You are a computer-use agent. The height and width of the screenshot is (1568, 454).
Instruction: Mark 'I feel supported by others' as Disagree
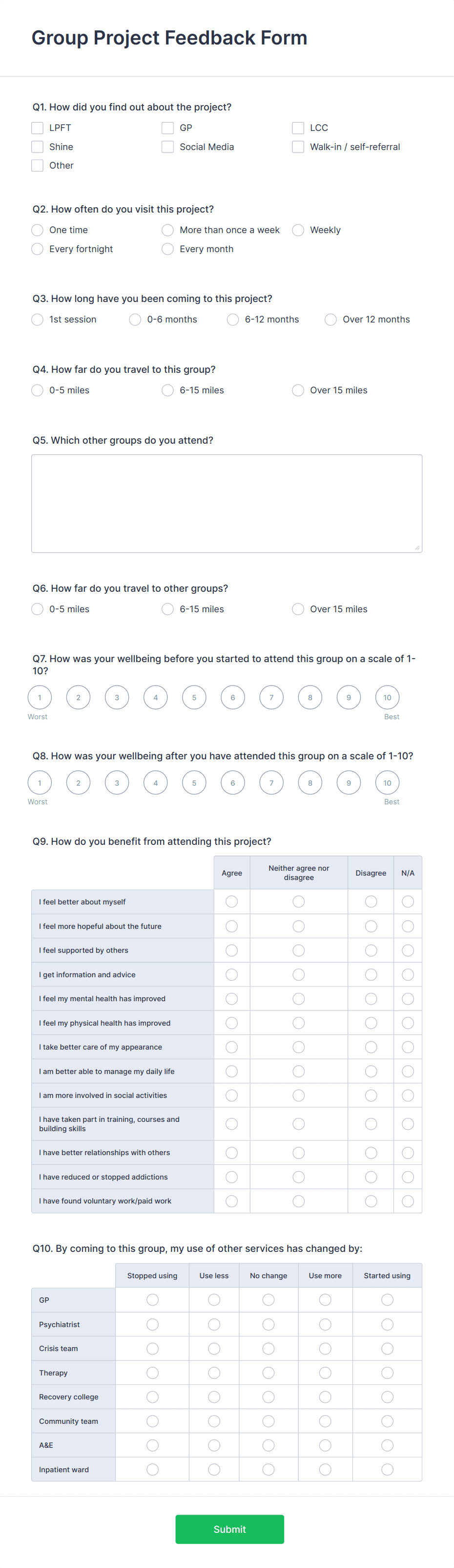pos(371,950)
